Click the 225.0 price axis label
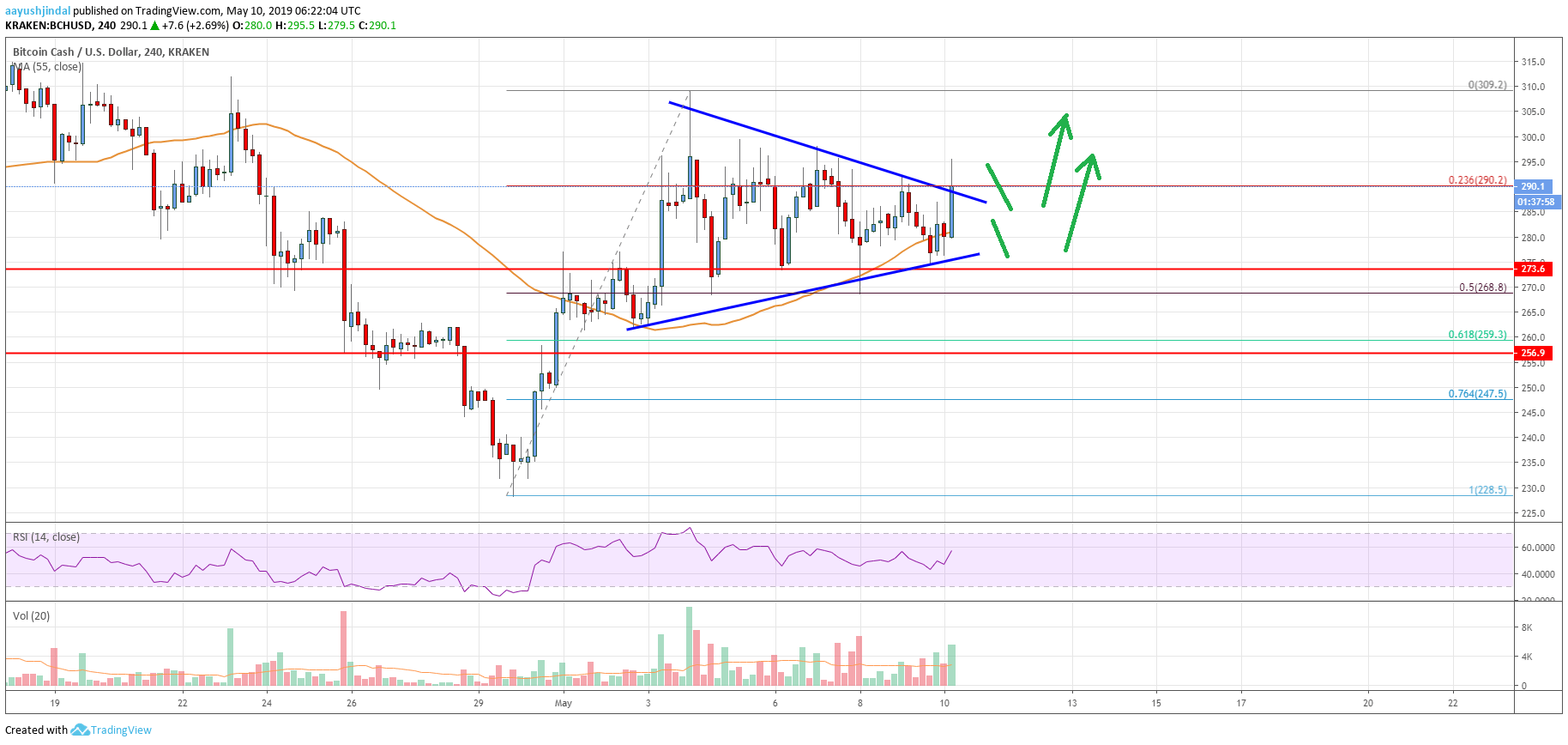 (x=1533, y=513)
